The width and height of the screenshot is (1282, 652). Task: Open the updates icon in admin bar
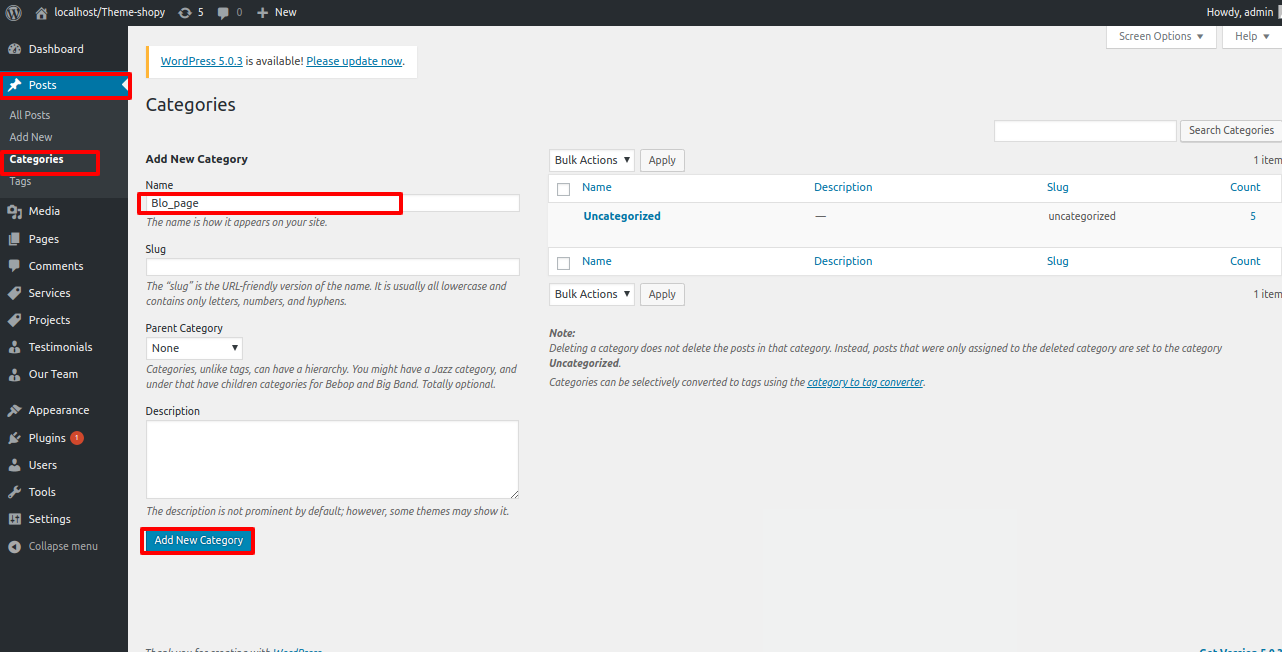[184, 12]
